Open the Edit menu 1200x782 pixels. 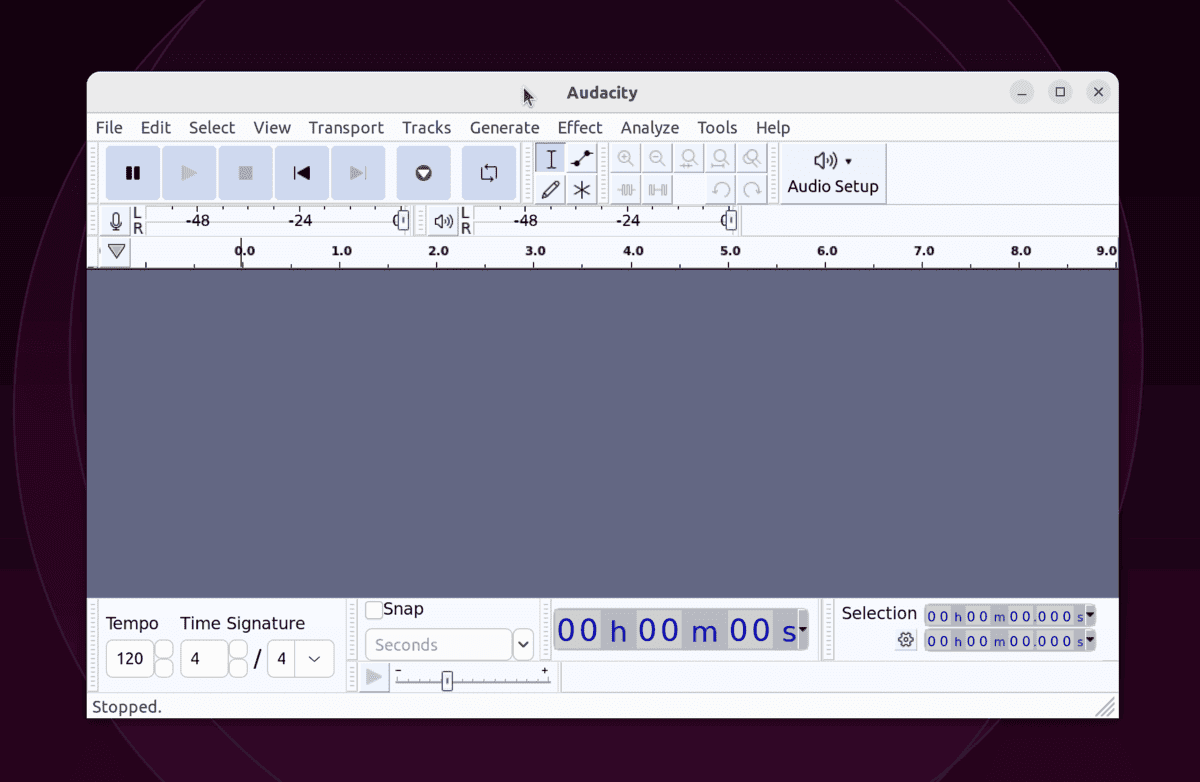pos(156,128)
